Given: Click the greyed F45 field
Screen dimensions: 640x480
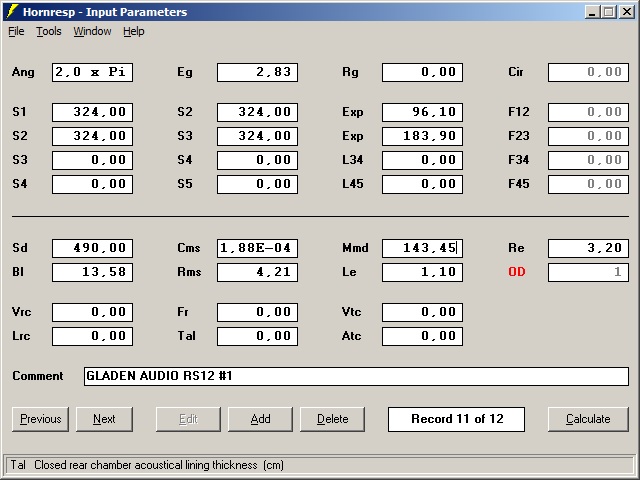Looking at the screenshot, I should (588, 184).
